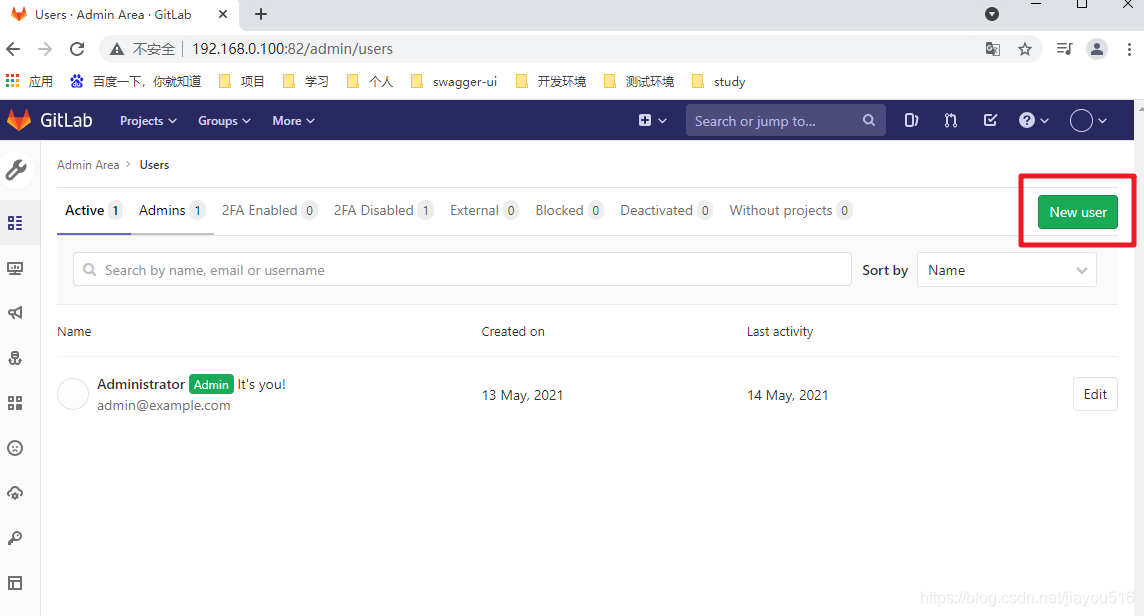This screenshot has height=616, width=1144.
Task: Open the Merge Requests icon in the navbar
Action: [950, 120]
